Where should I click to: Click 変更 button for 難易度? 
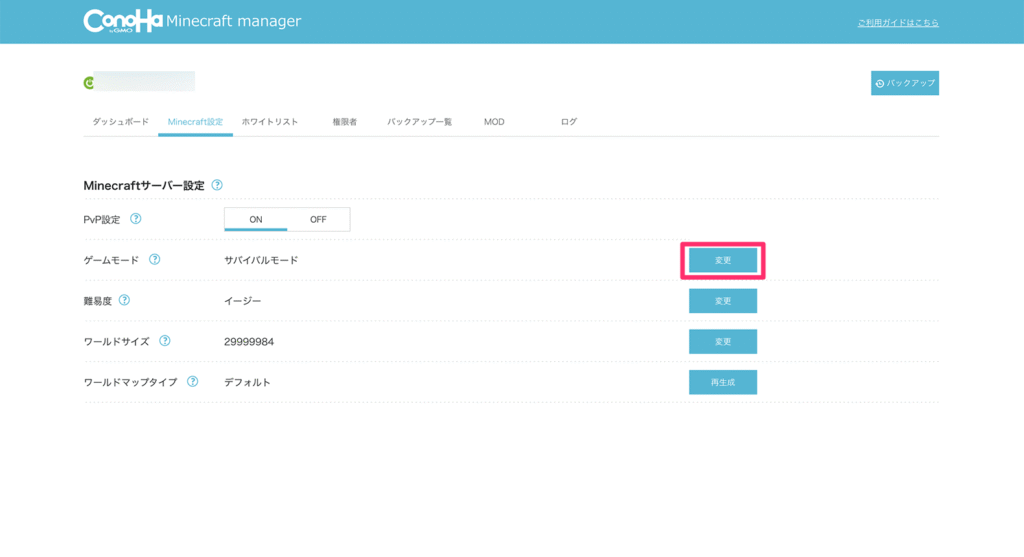[x=723, y=301]
